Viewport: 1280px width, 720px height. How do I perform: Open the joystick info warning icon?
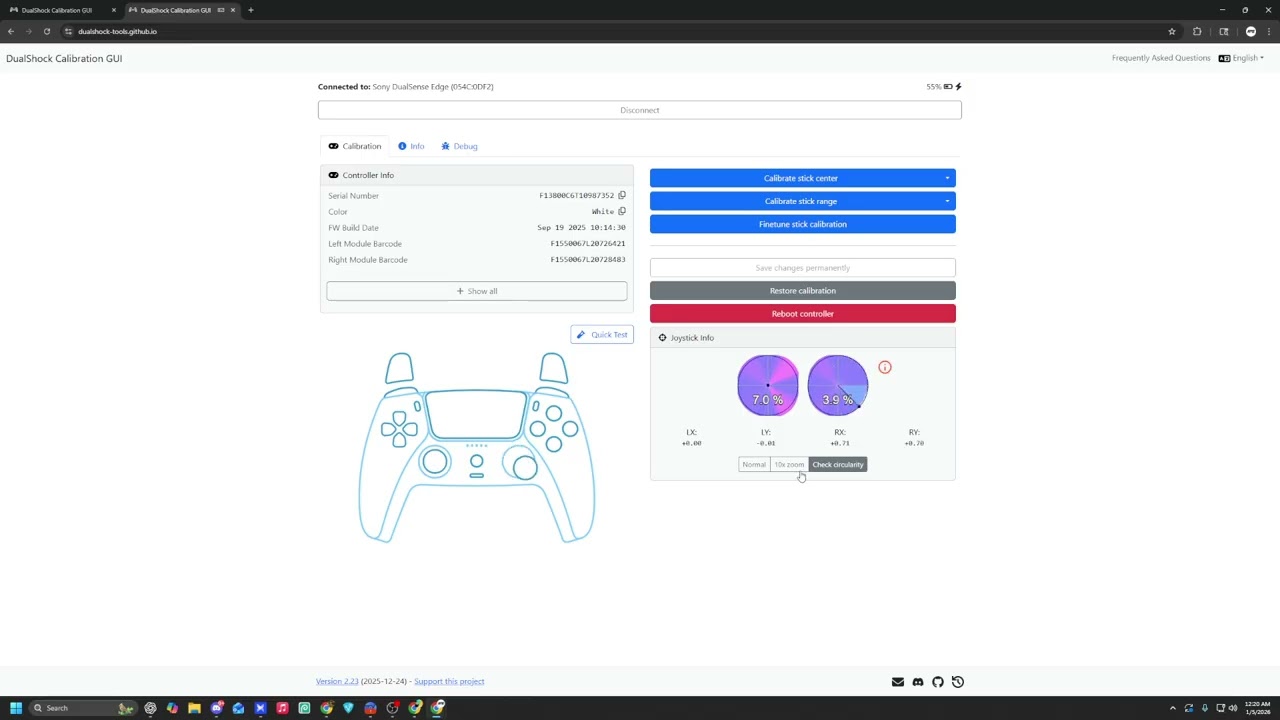[885, 367]
